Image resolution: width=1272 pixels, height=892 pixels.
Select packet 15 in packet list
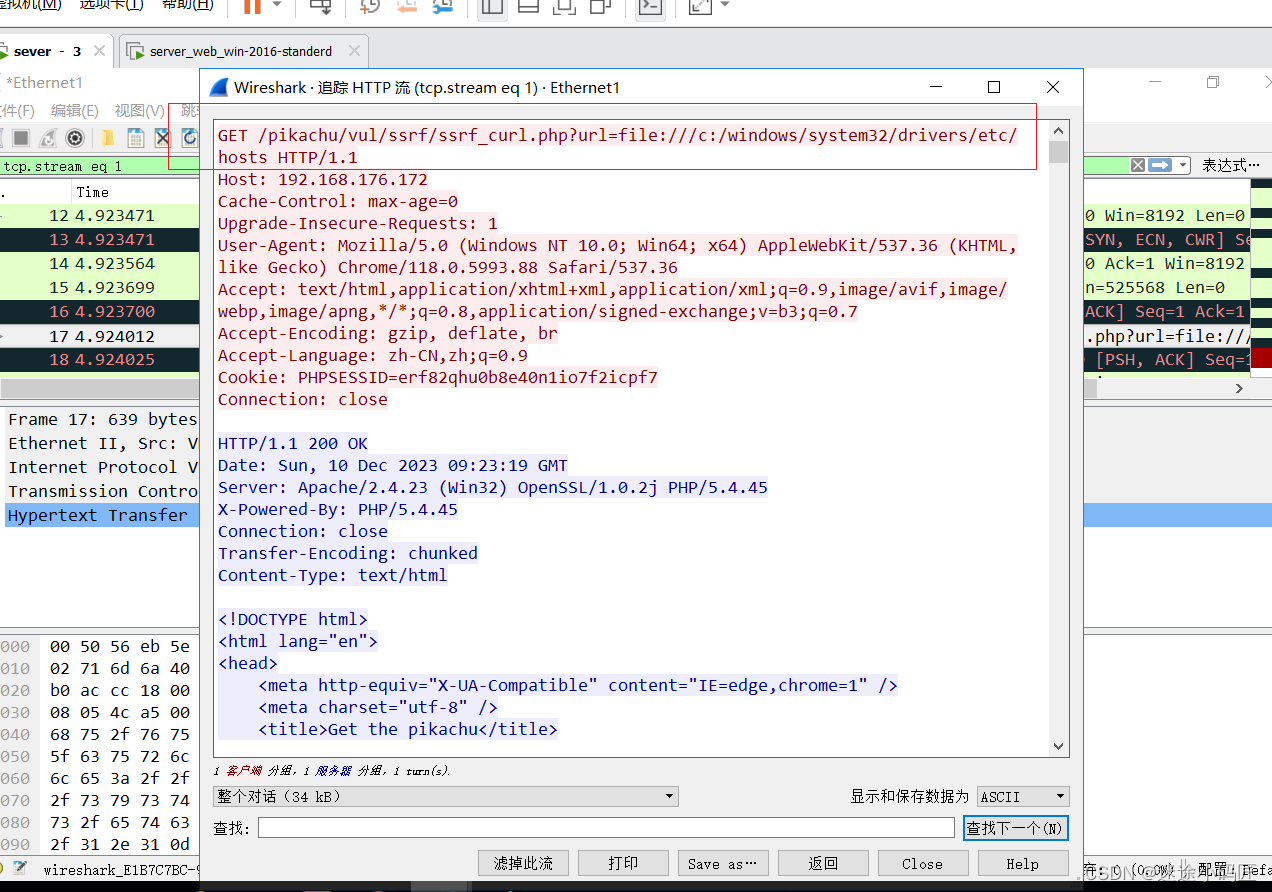coord(100,287)
